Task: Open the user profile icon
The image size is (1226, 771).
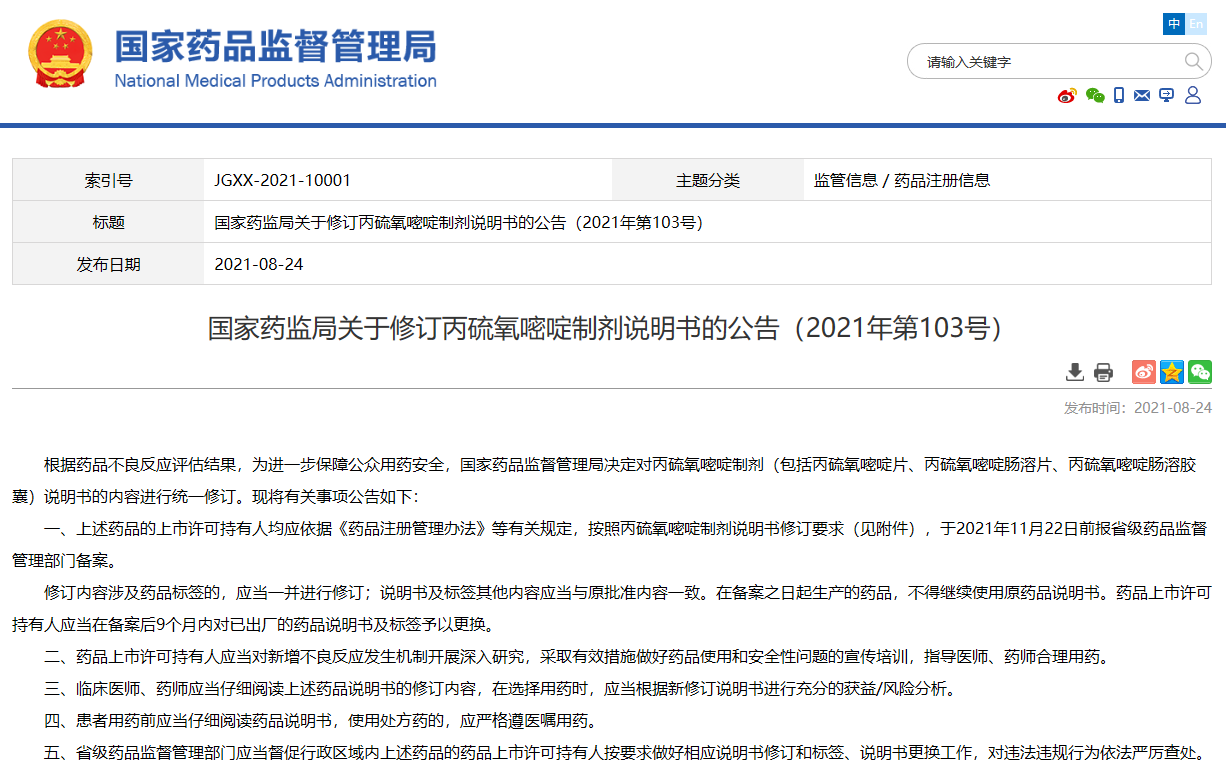Action: pyautogui.click(x=1192, y=96)
